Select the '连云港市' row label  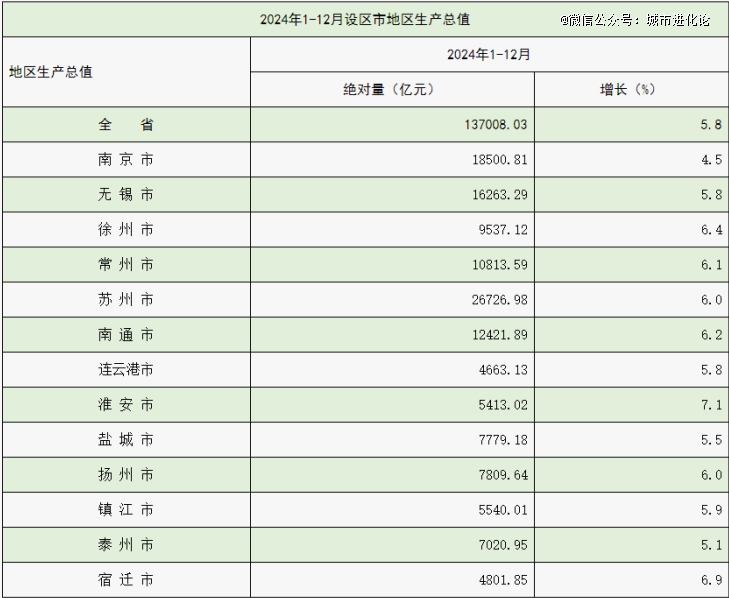[126, 369]
